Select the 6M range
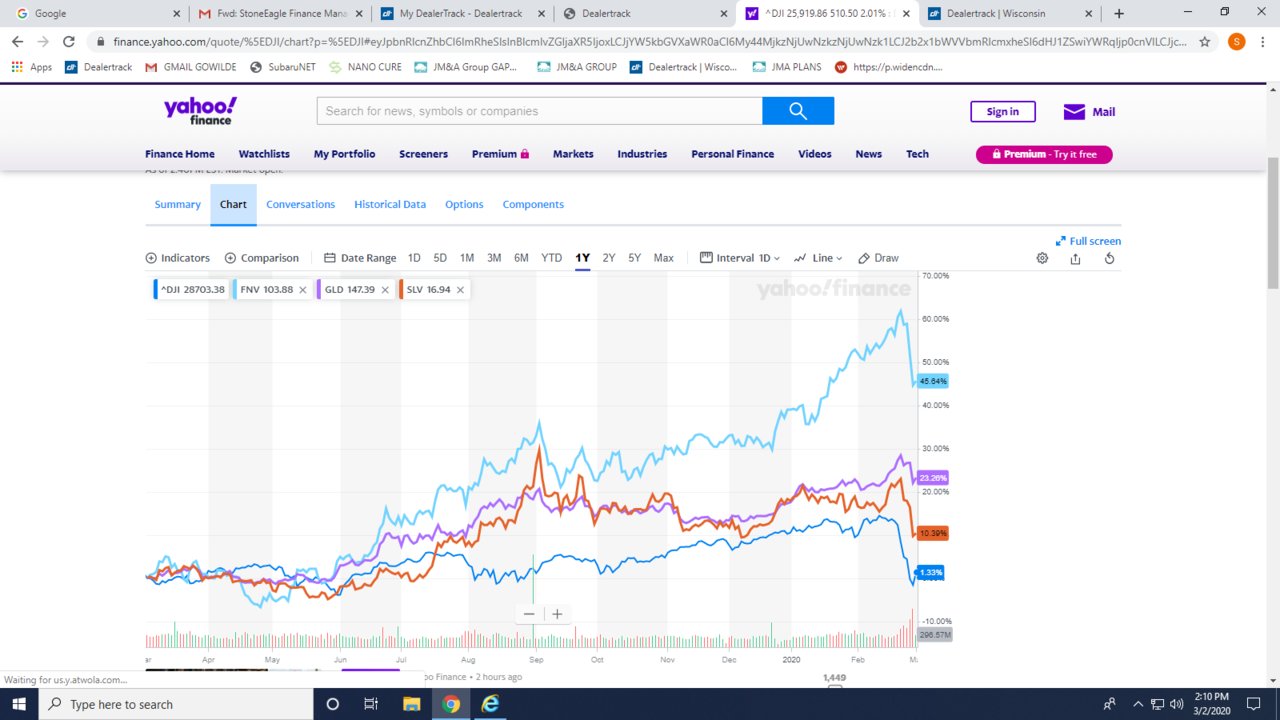 coord(521,258)
